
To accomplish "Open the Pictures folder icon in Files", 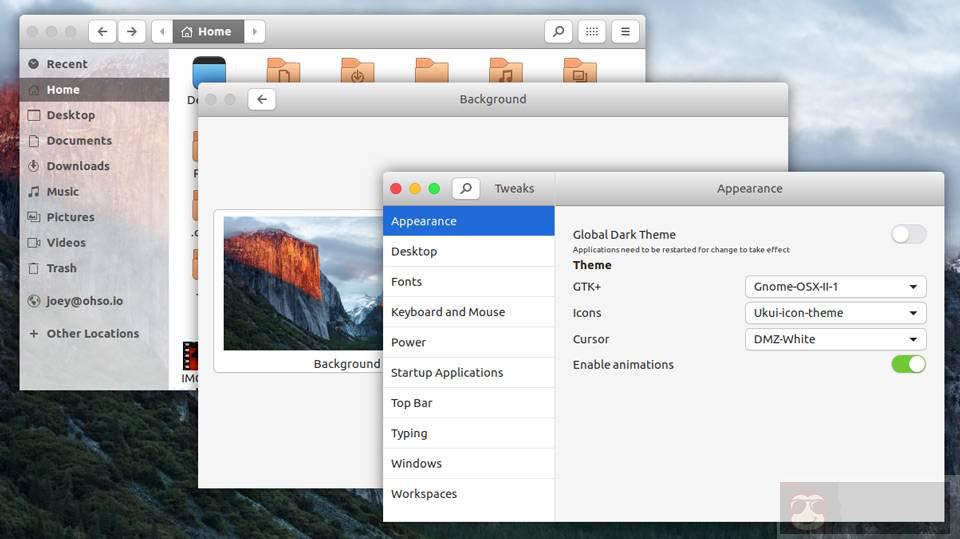I will point(580,70).
